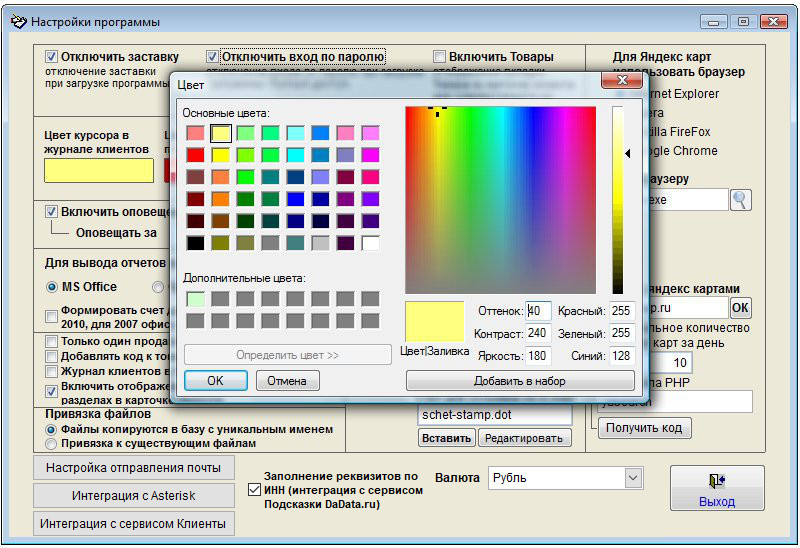This screenshot has height=548, width=800.
Task: Enable the Включить Товары checkbox
Action: pyautogui.click(x=440, y=57)
